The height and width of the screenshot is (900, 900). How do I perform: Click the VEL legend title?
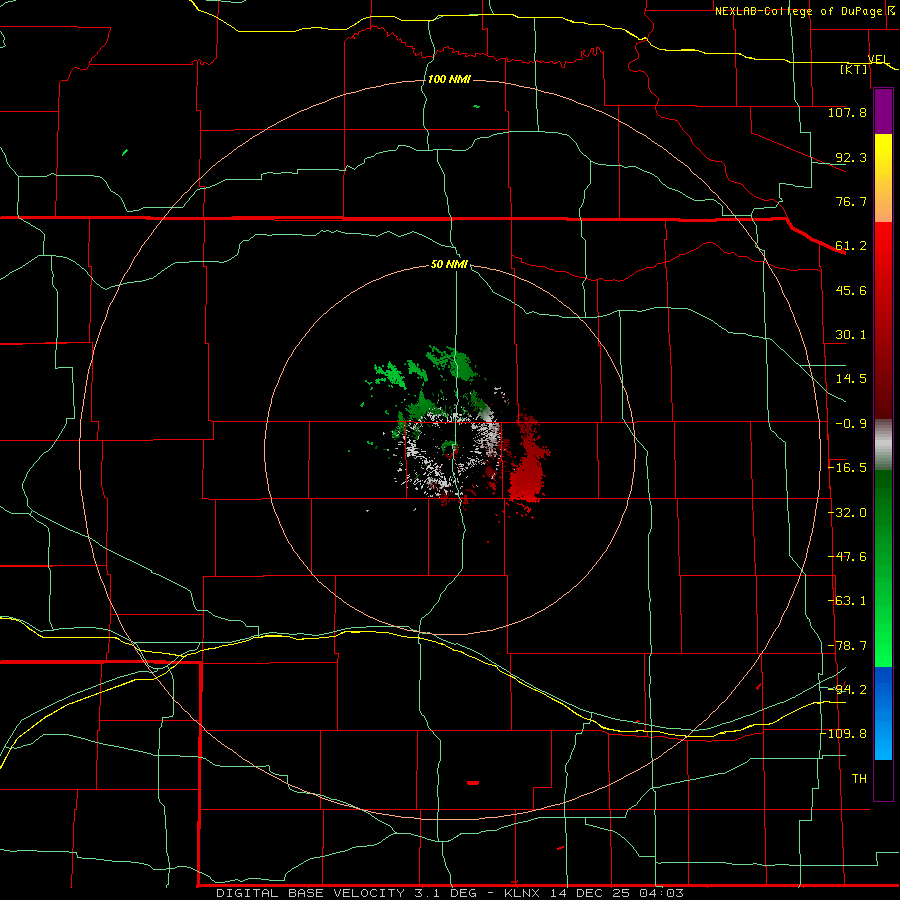tap(878, 59)
